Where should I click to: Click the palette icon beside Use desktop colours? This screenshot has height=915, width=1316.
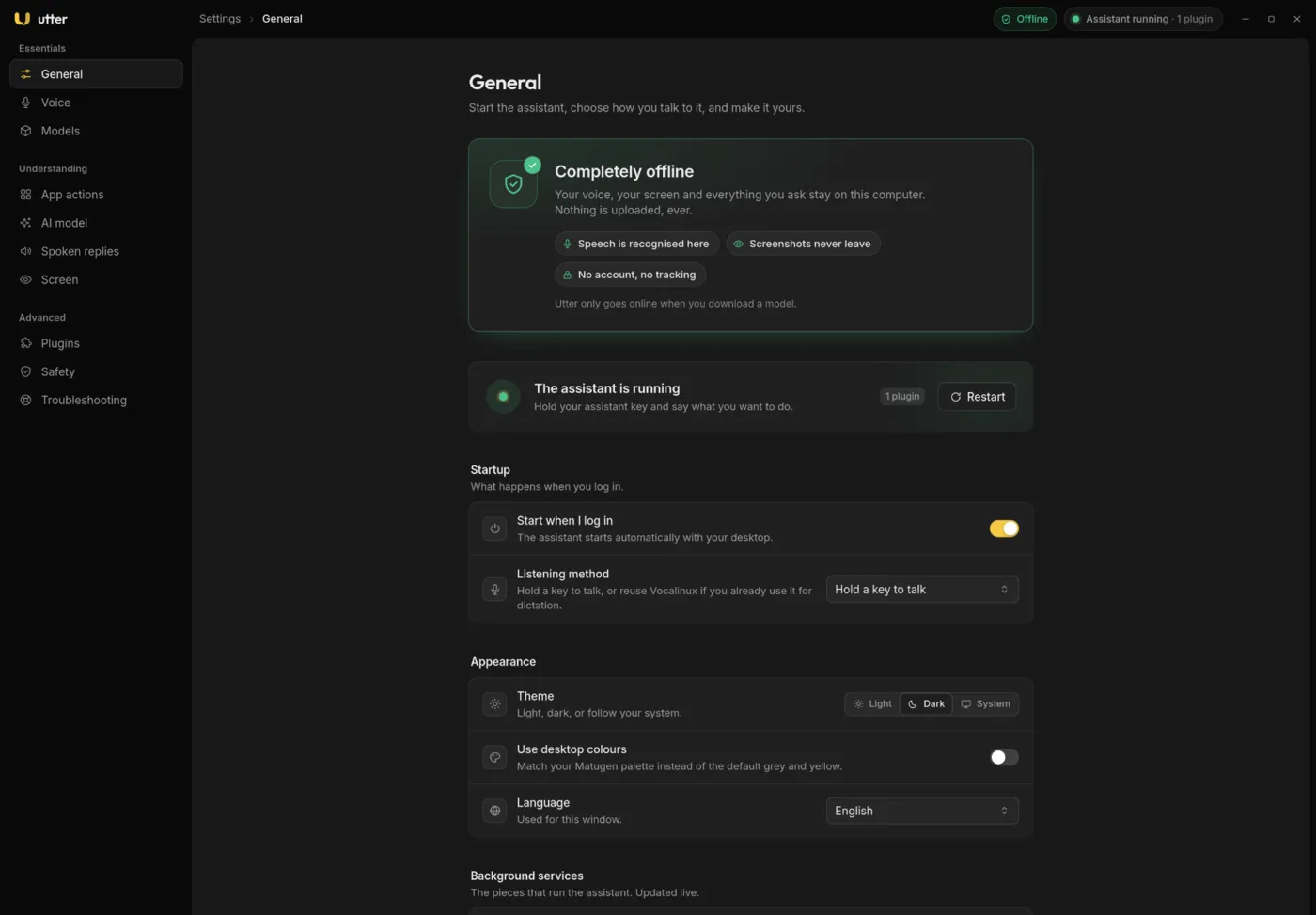coord(494,757)
